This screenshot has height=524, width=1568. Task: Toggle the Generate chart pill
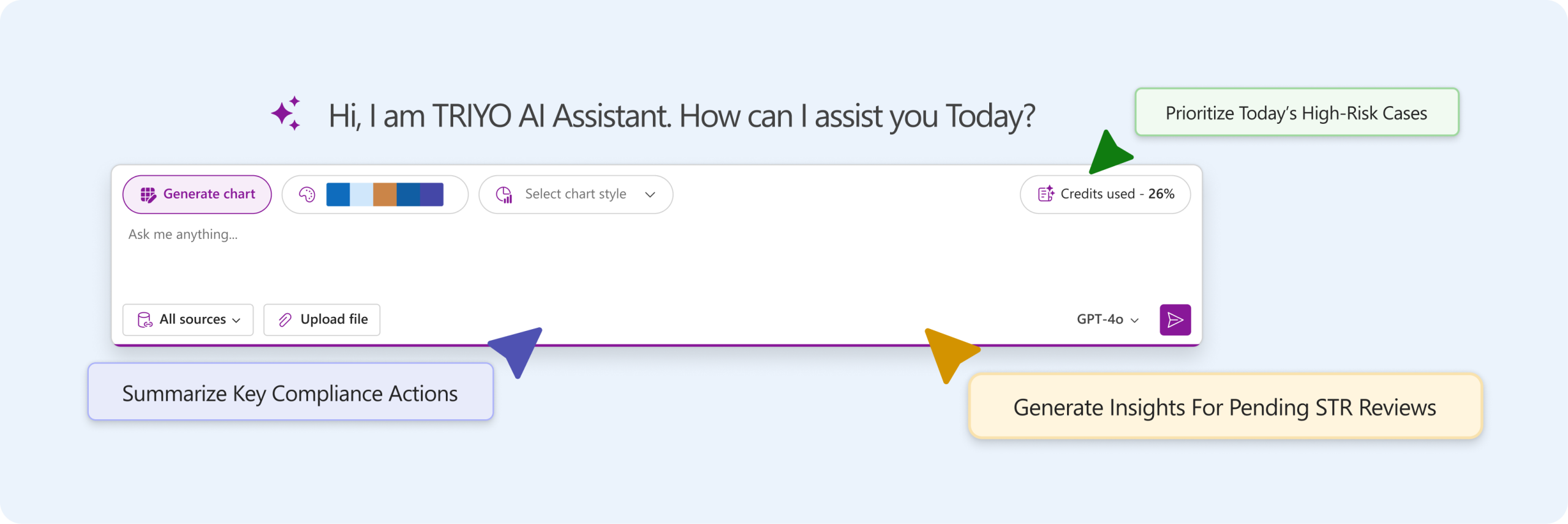197,194
